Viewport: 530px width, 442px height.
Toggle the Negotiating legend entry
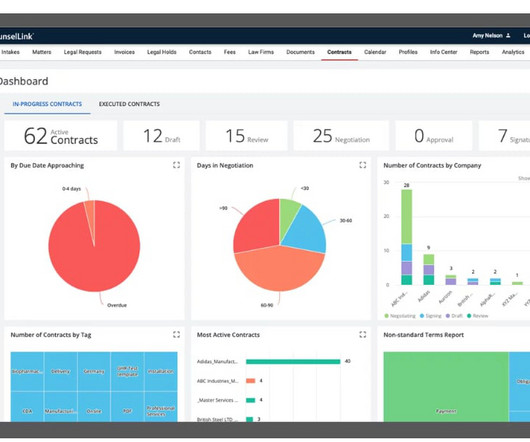pyautogui.click(x=400, y=316)
